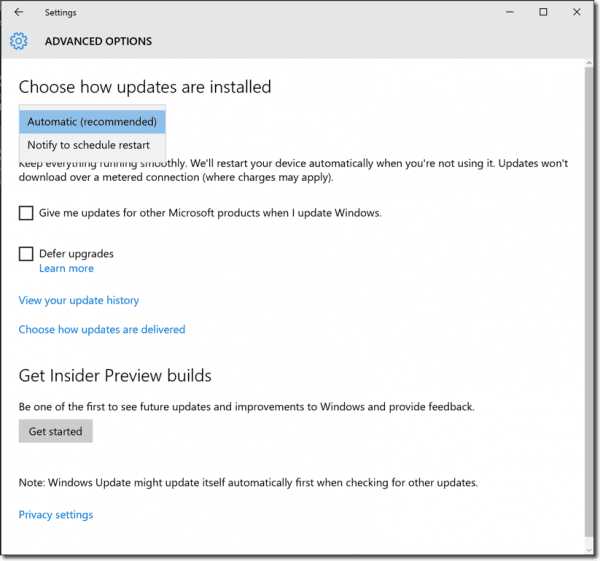
Task: Open Choose how updates are delivered
Action: pyautogui.click(x=102, y=329)
